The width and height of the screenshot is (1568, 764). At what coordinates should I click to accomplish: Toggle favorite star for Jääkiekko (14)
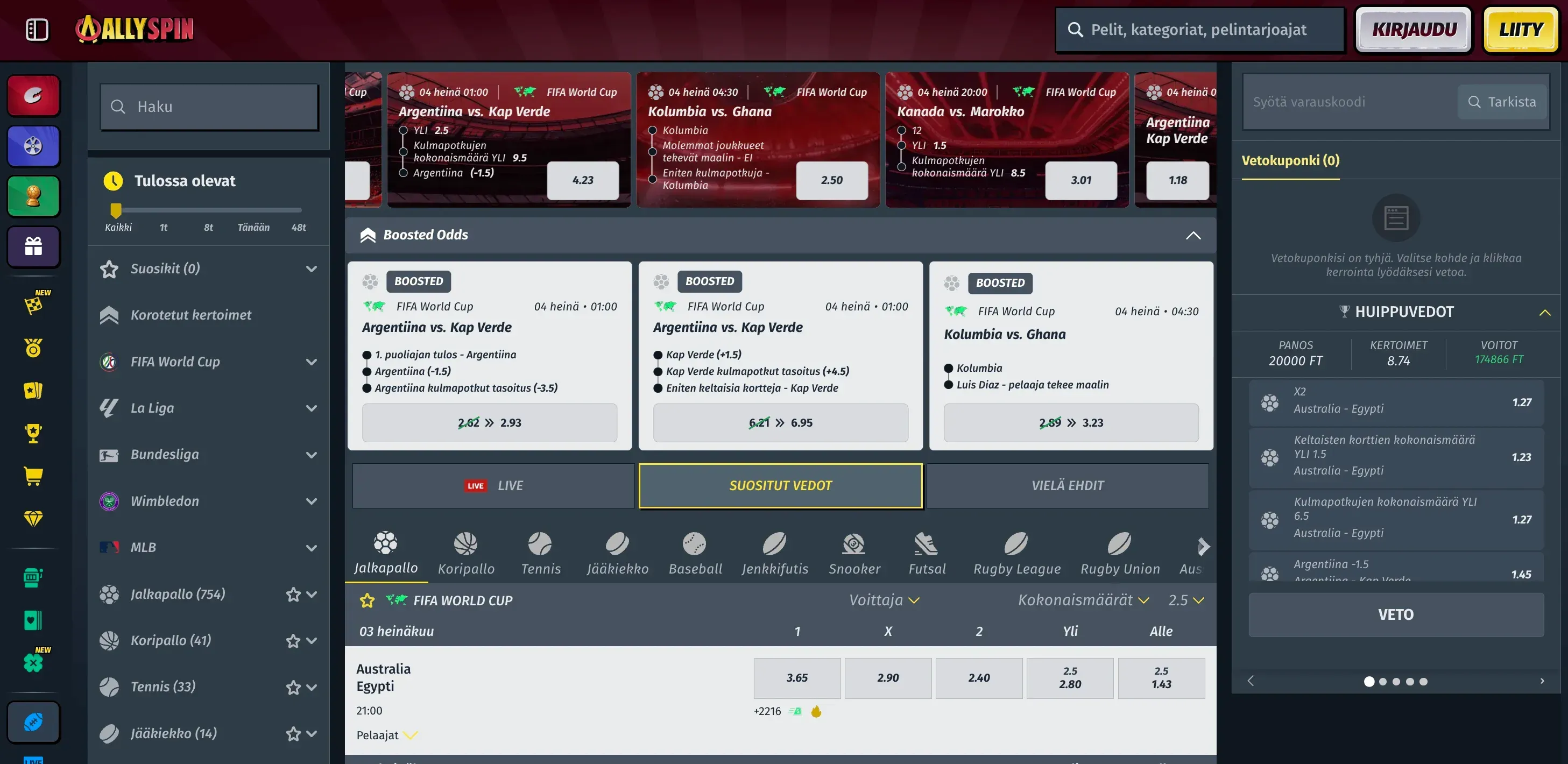pos(293,733)
